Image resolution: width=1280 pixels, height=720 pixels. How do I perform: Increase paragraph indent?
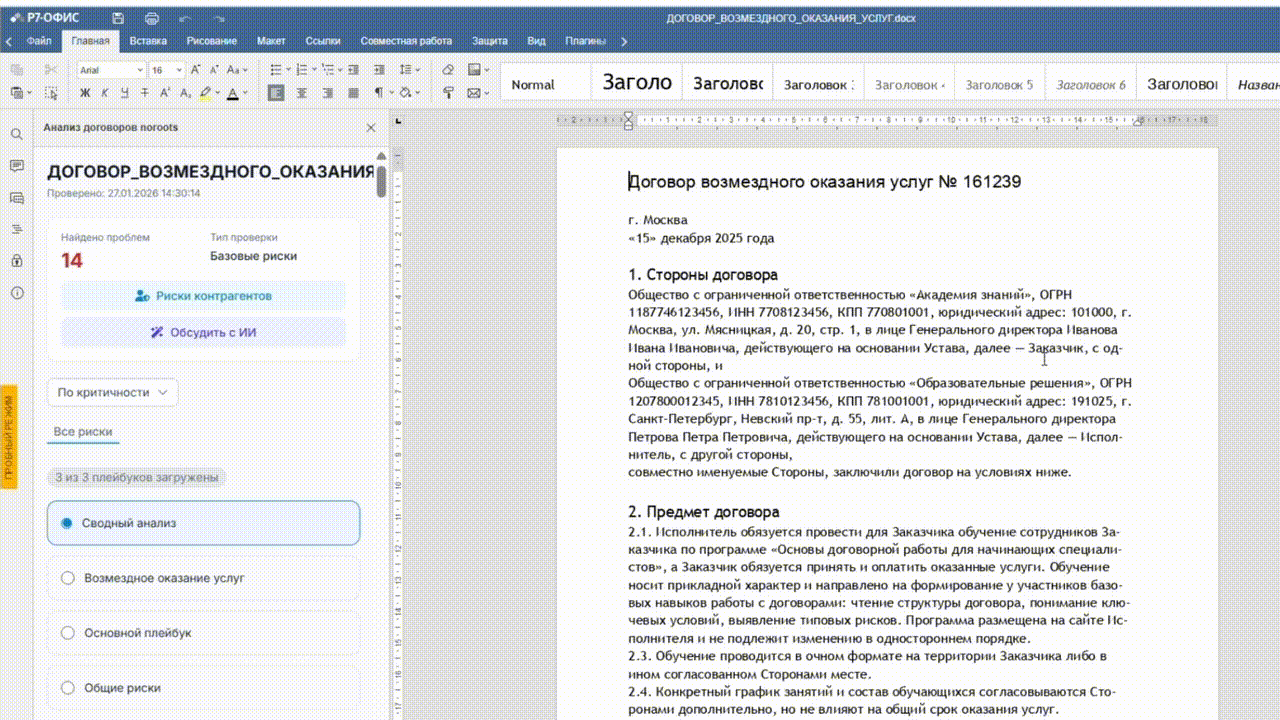(379, 70)
